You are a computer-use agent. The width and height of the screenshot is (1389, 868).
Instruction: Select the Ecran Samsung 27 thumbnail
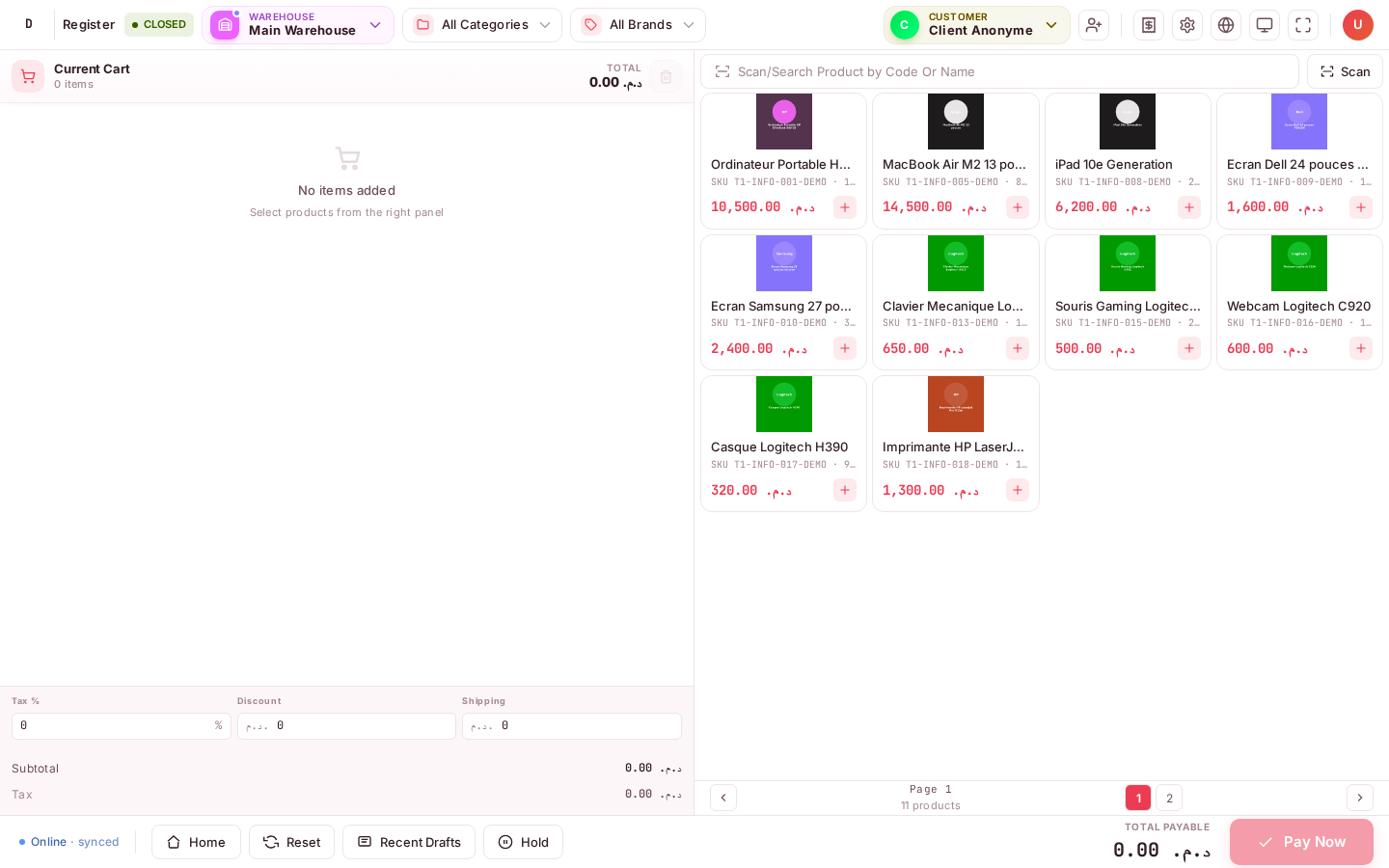point(784,263)
